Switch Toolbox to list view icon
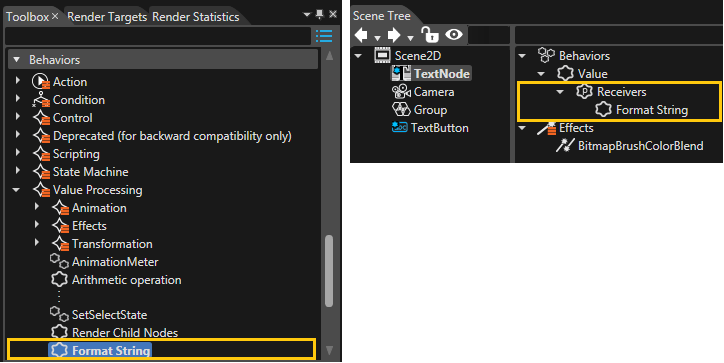Viewport: 724px width, 363px height. point(324,36)
